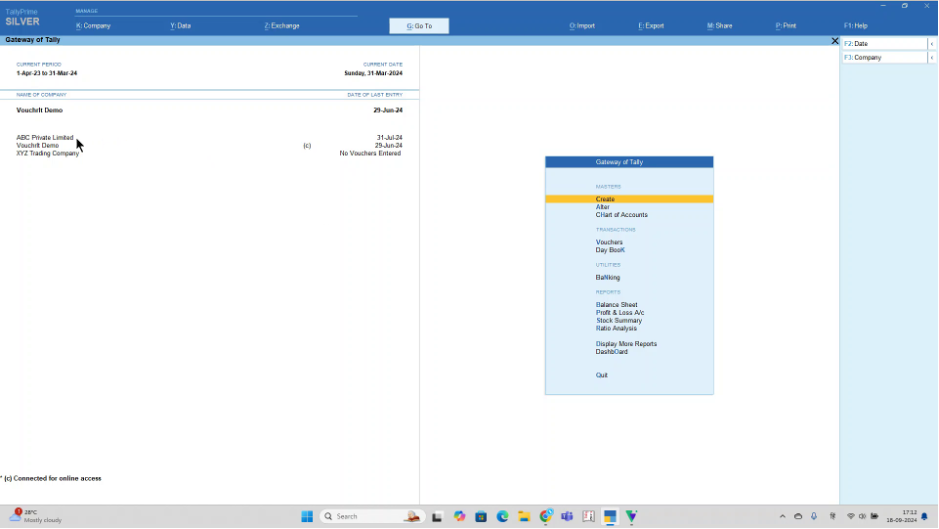Screen dimensions: 939x529
Task: Open the network Wi-Fi tray icon
Action: (x=850, y=516)
